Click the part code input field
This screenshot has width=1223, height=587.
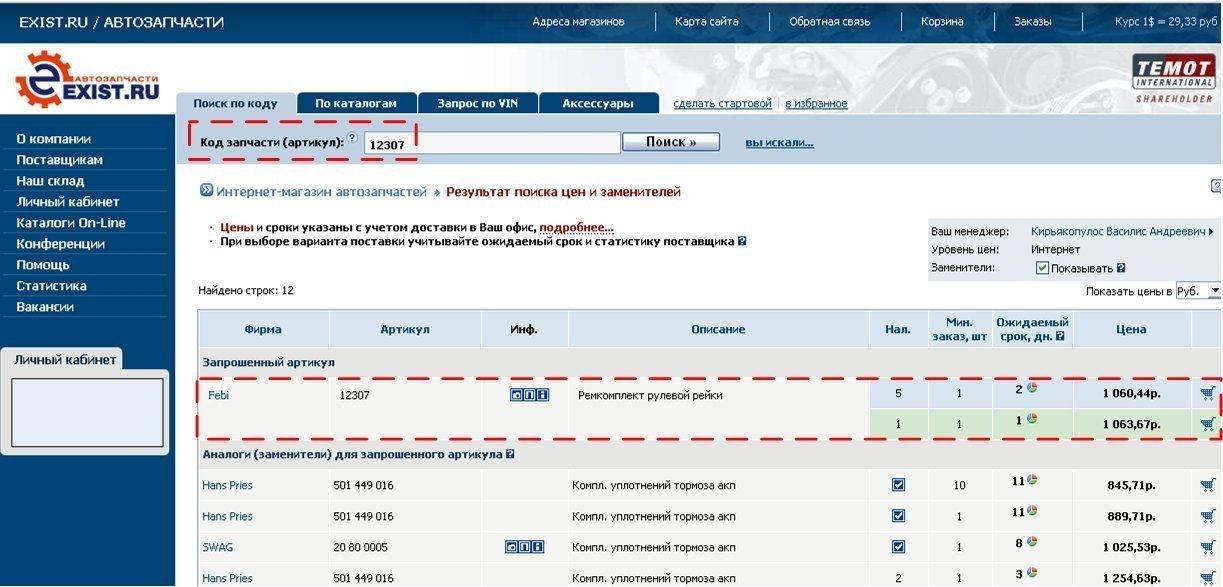(492, 144)
